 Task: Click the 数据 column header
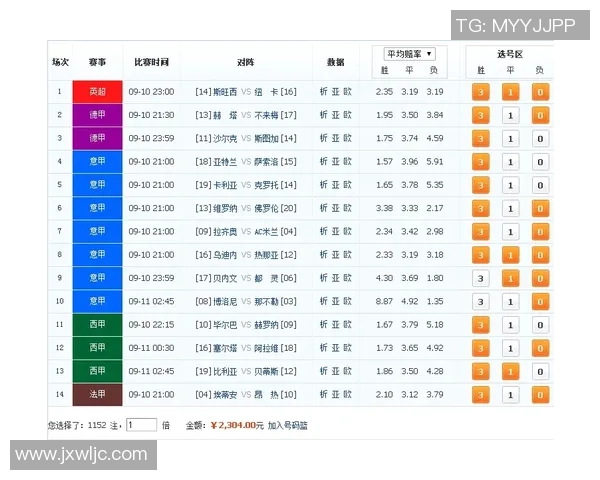tap(336, 62)
